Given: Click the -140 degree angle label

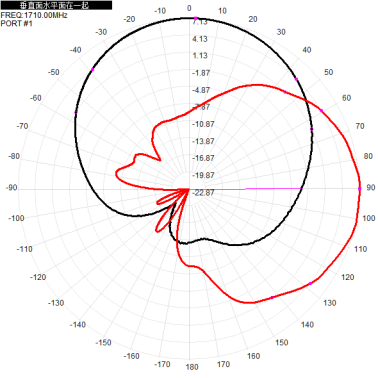Looking at the screenshot, I should 78,324.
